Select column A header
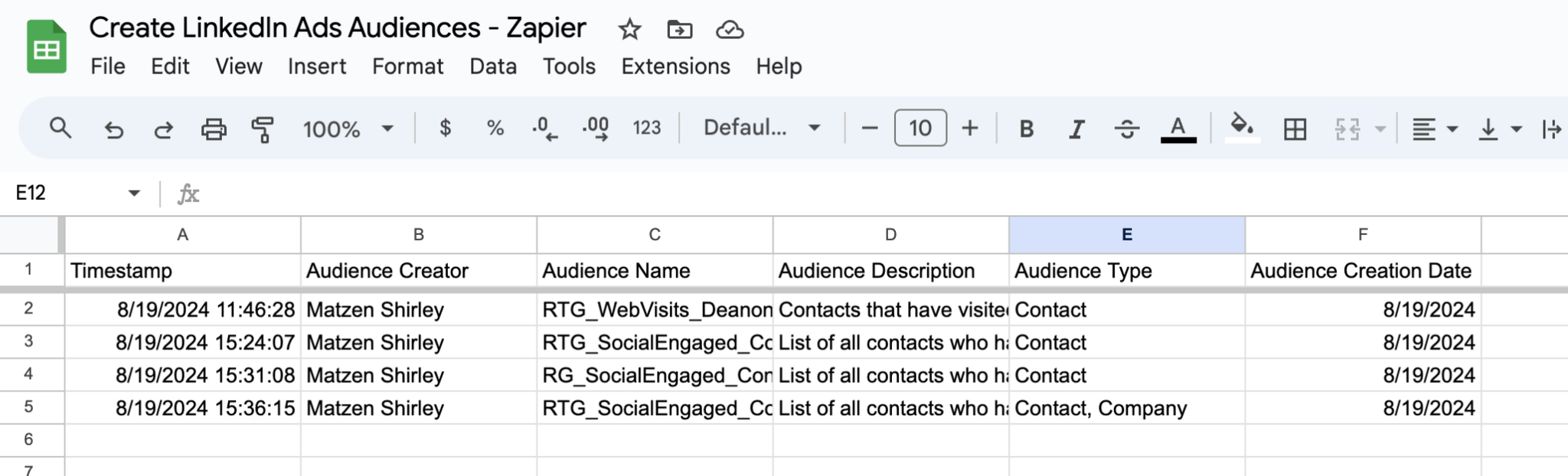The height and width of the screenshot is (476, 1568). (x=182, y=235)
